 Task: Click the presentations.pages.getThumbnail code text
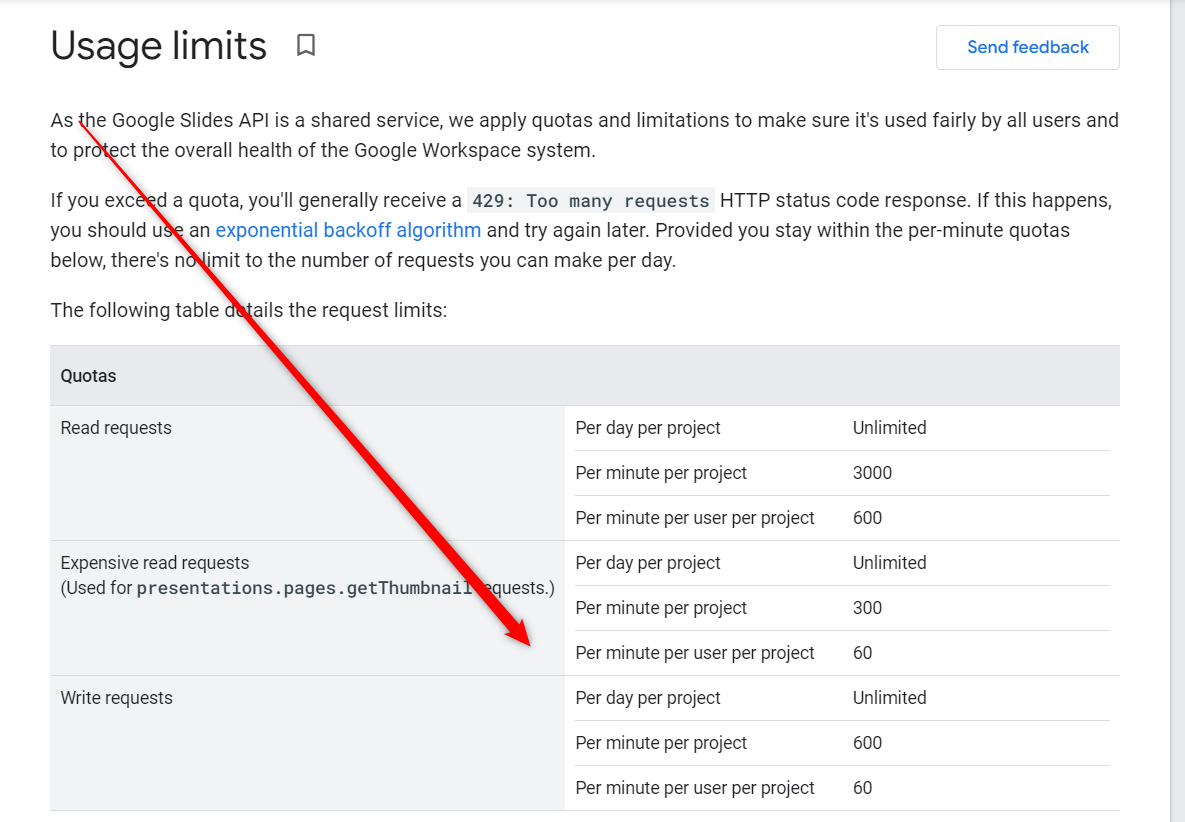click(305, 588)
